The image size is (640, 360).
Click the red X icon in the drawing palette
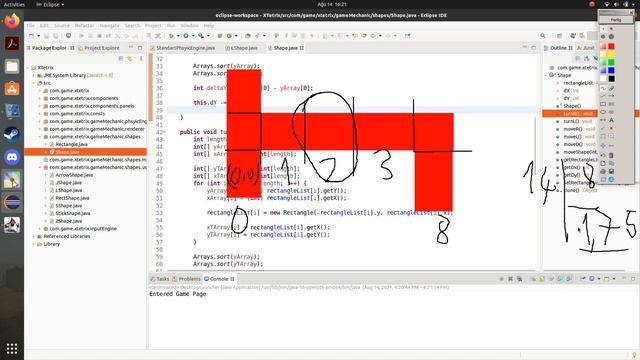click(611, 128)
